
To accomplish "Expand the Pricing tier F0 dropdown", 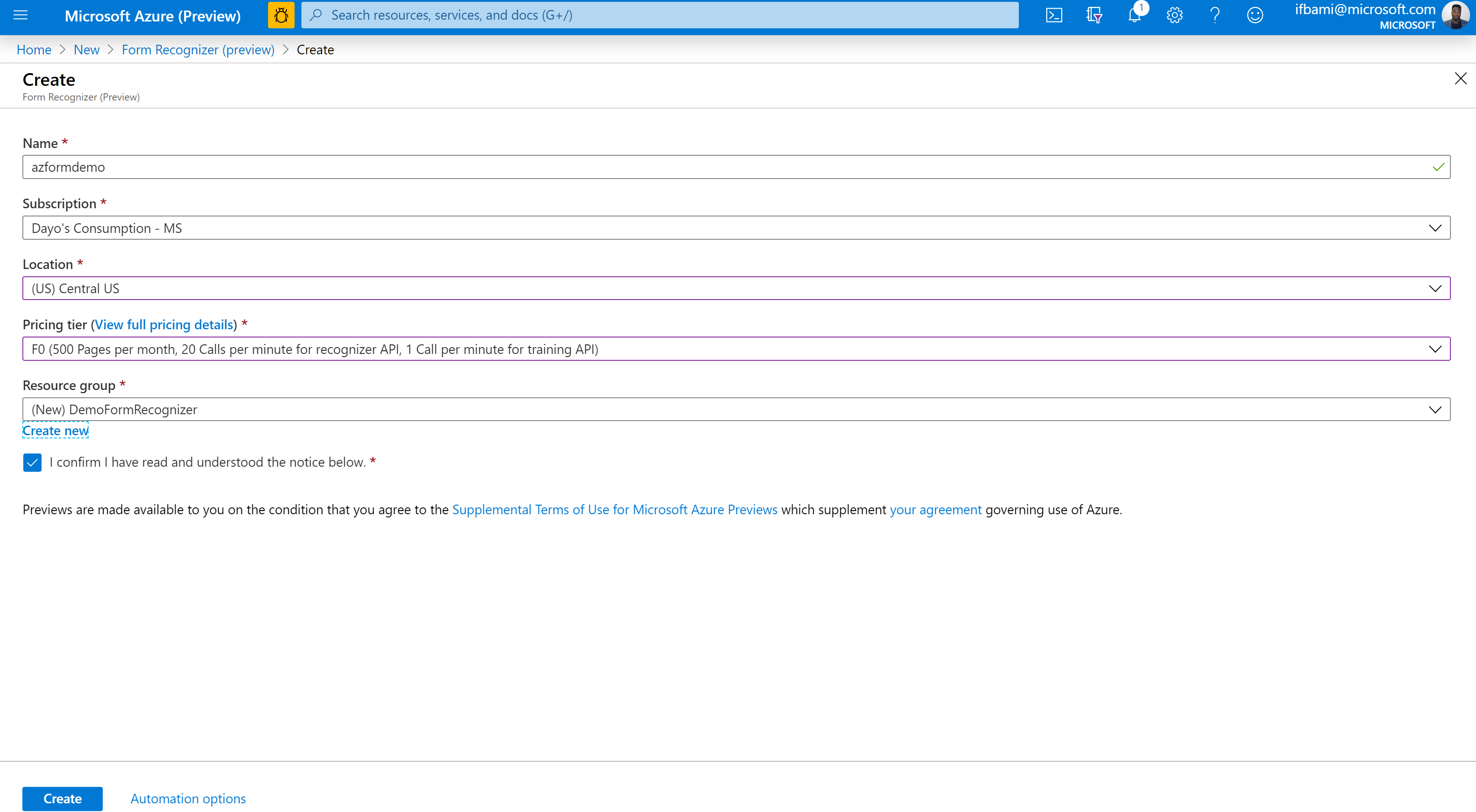I will 736,349.
